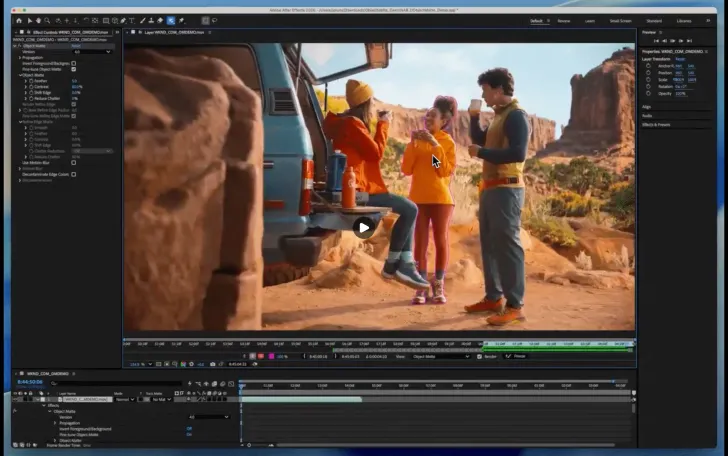Select the Type tool
728x456 pixels.
tap(132, 20)
